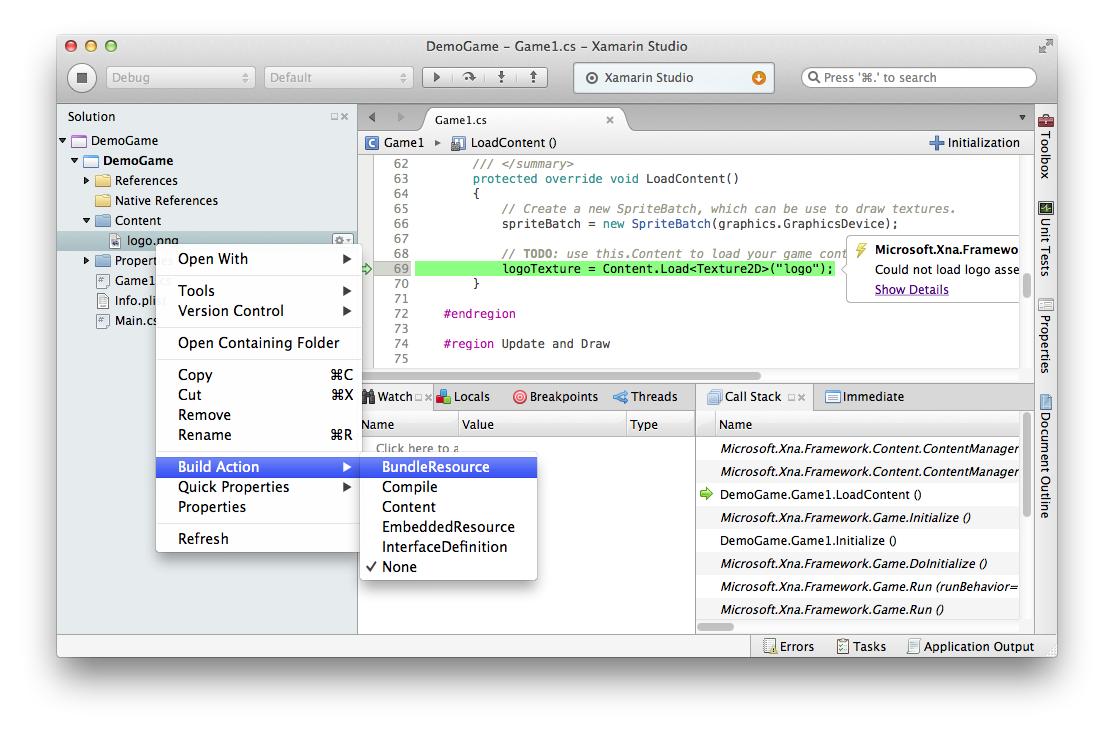Choose Rename from the context menu
Viewport: 1114px width, 736px height.
click(259, 435)
